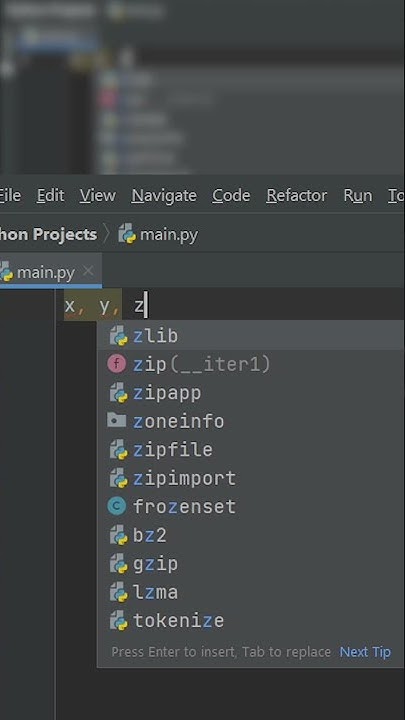Image resolution: width=405 pixels, height=720 pixels.
Task: Click the class icon beside frozenset
Action: click(117, 506)
